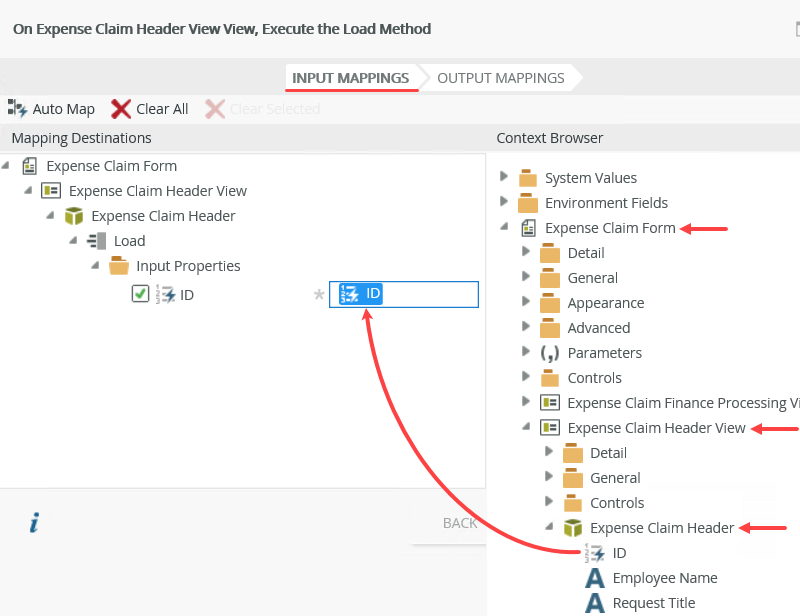Screen dimensions: 800x616
Task: Collapse the Expense Claim Form tree in Context Browser
Action: point(505,227)
